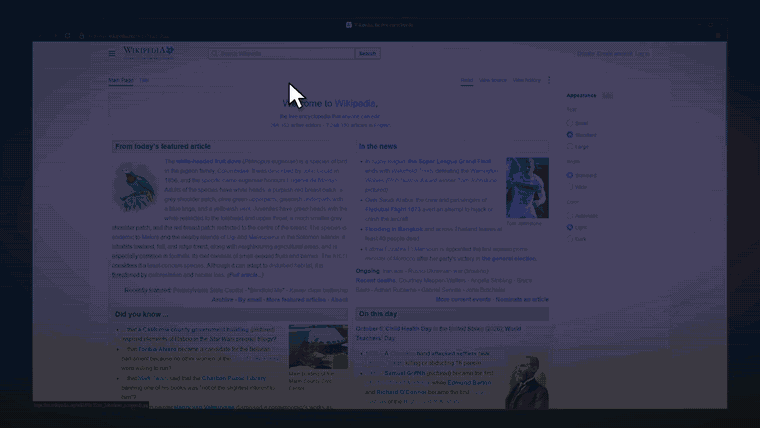Select Large text size radio

pos(570,146)
